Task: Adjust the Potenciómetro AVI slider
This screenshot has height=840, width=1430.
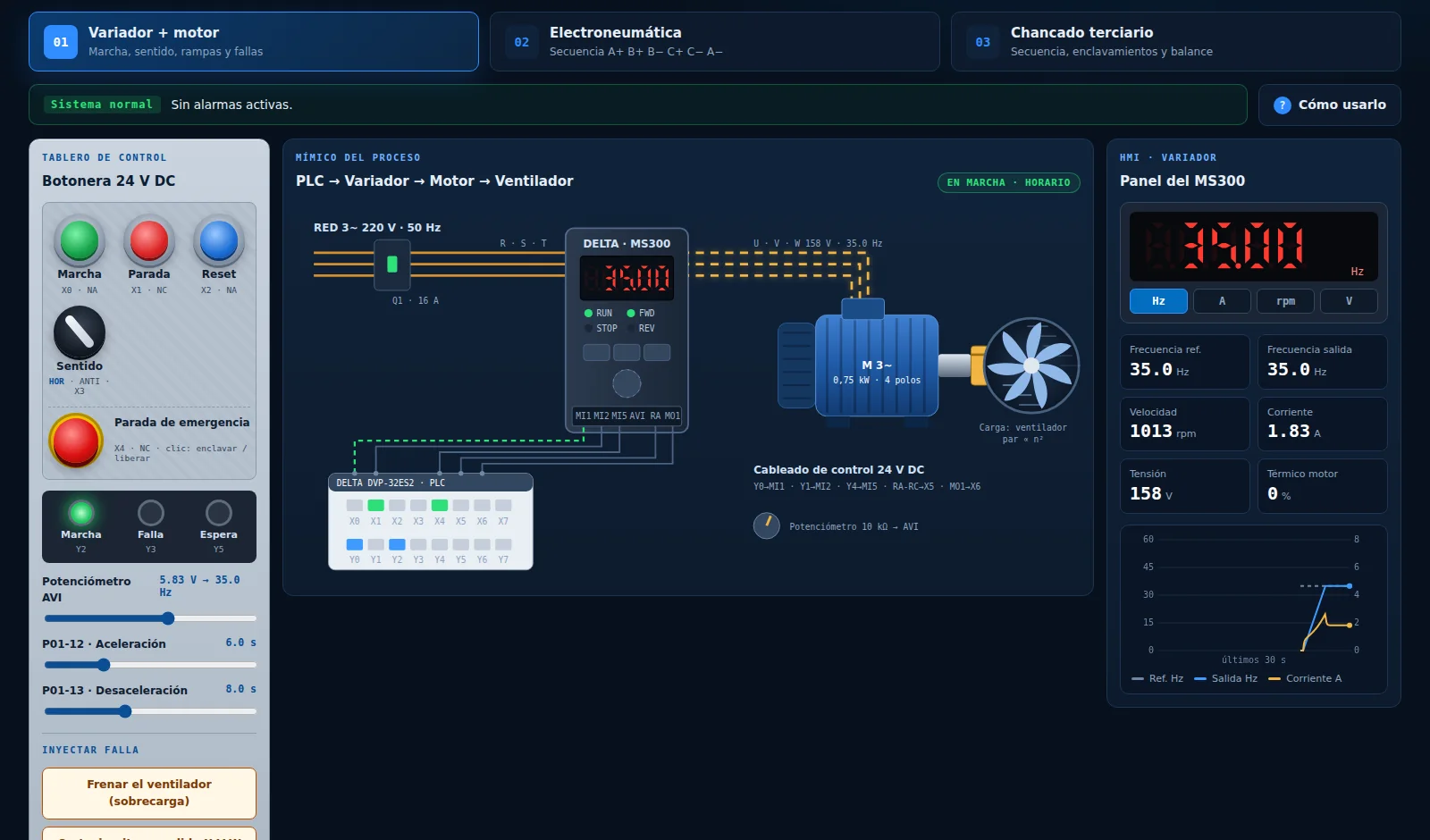Action: [150, 618]
